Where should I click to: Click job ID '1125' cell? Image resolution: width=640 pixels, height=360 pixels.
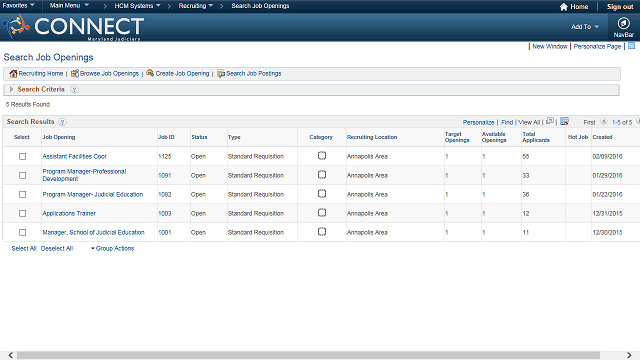[x=165, y=156]
